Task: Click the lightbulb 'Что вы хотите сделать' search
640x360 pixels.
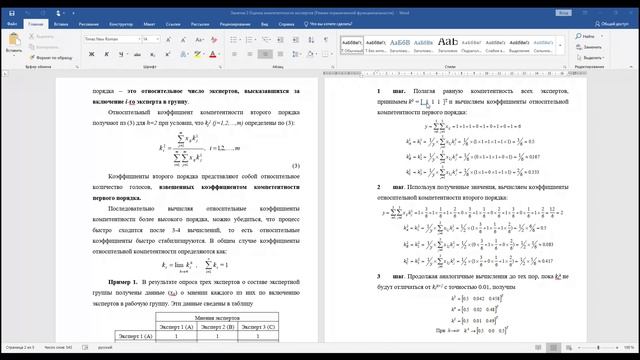Action: click(x=328, y=24)
